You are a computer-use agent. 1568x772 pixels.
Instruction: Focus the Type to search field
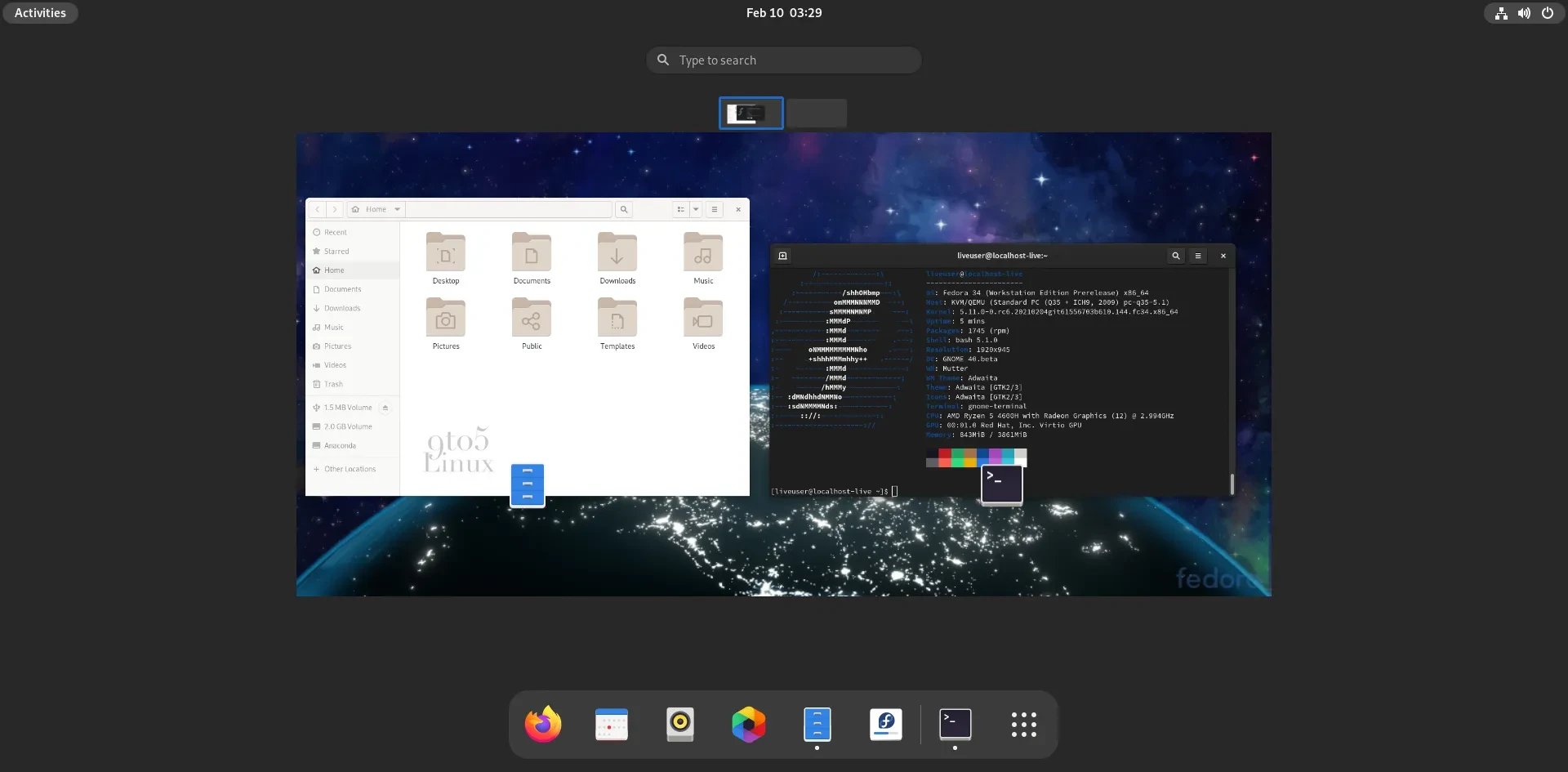pyautogui.click(x=784, y=60)
